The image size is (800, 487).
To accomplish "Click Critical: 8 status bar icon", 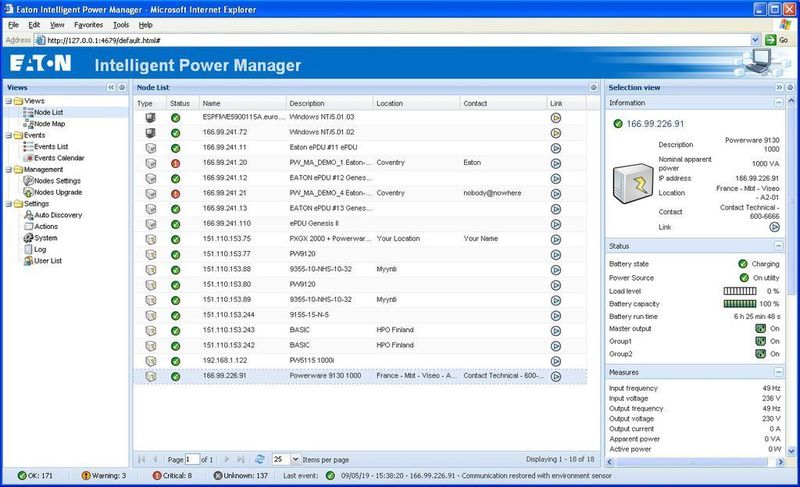I will pos(157,475).
